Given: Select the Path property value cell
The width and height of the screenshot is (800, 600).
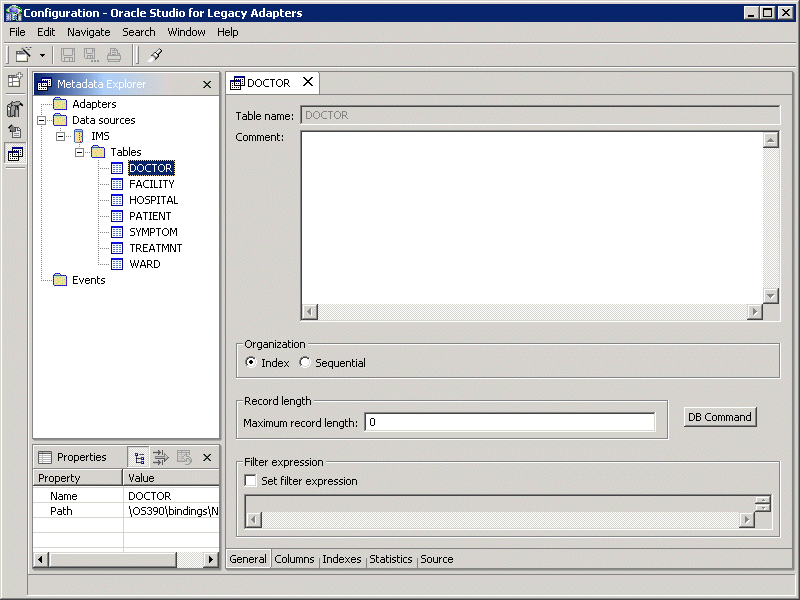Looking at the screenshot, I should pos(171,511).
